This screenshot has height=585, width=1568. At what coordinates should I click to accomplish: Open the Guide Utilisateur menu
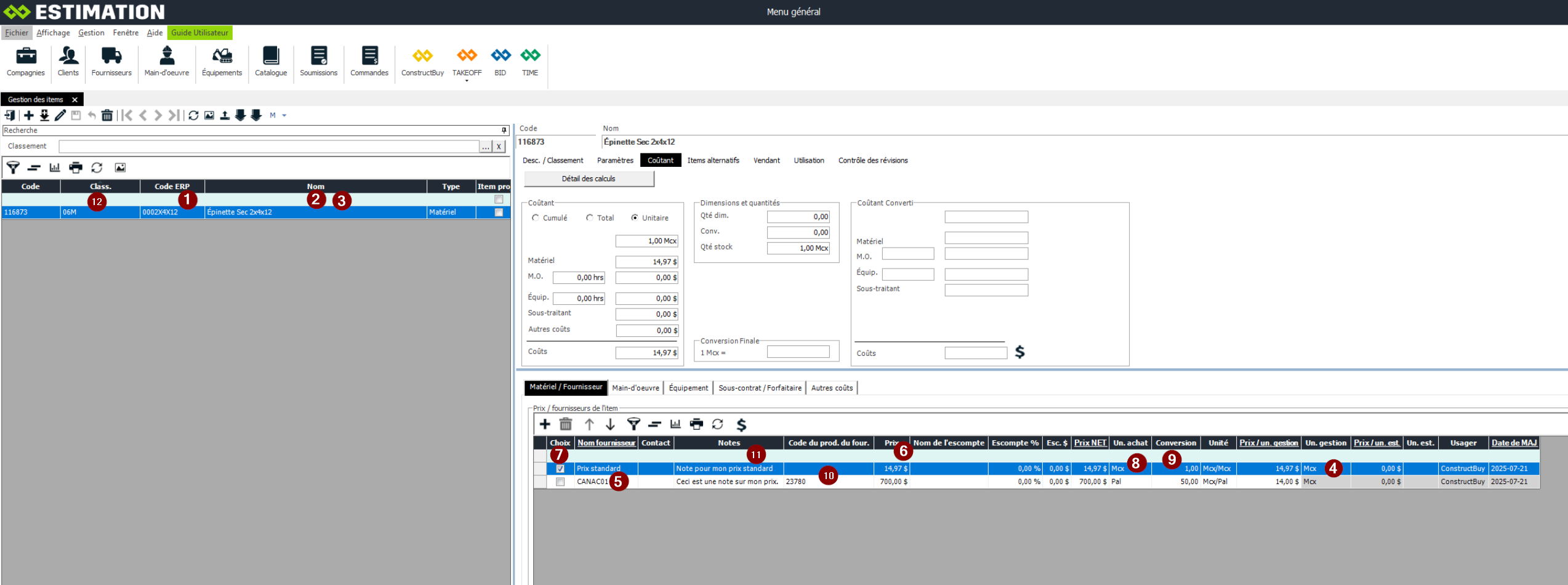[x=199, y=33]
